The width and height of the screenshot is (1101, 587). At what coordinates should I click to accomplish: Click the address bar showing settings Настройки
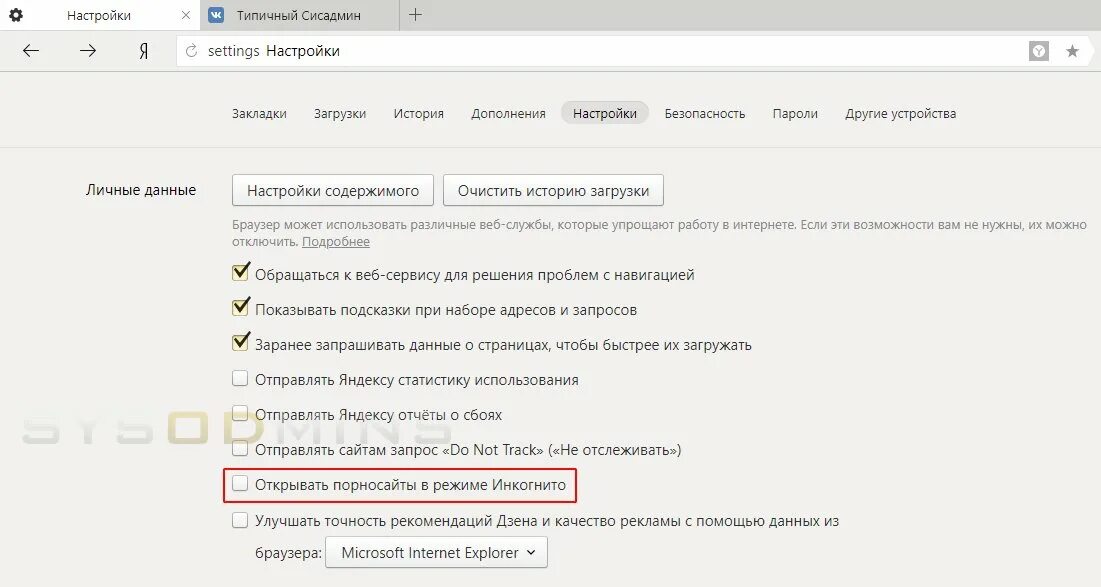point(600,51)
